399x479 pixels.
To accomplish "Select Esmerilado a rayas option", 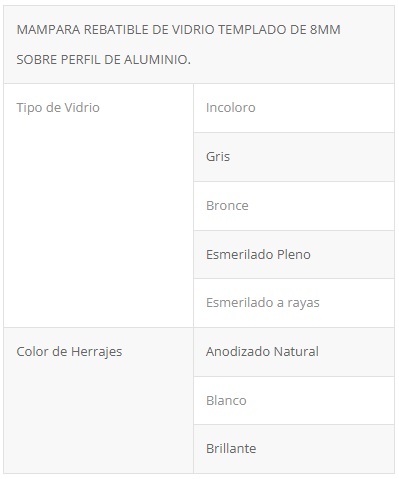I will tap(294, 303).
